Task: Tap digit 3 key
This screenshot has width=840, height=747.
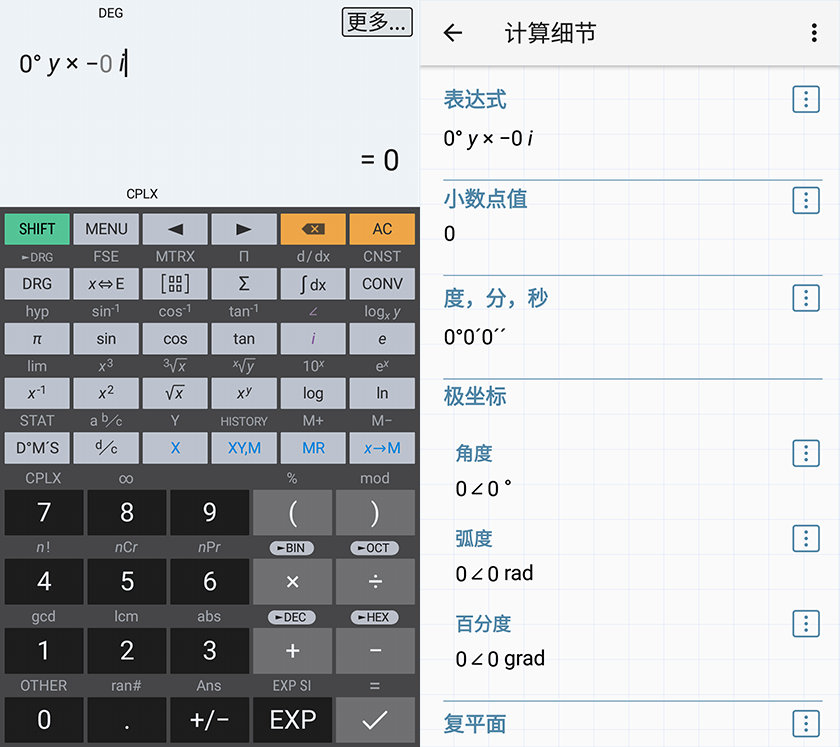Action: tap(209, 651)
